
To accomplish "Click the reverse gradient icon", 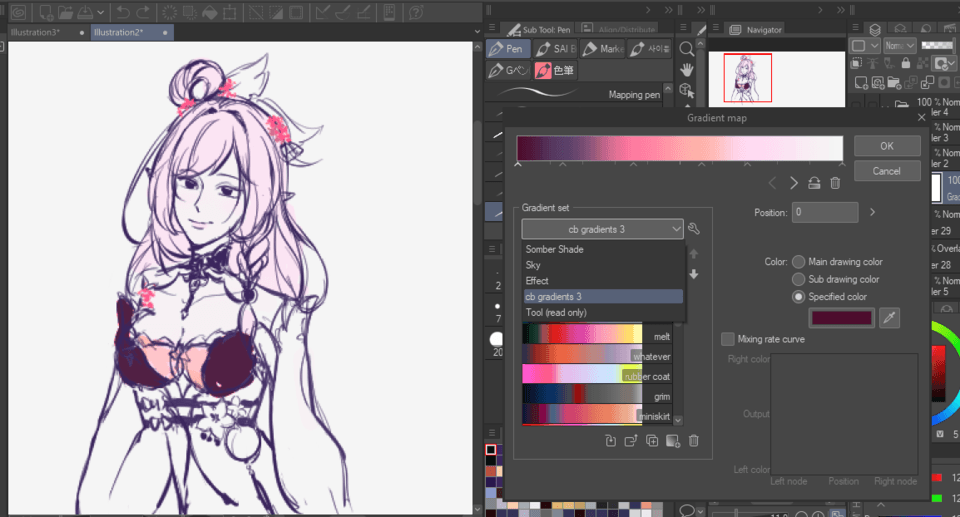I will 814,183.
